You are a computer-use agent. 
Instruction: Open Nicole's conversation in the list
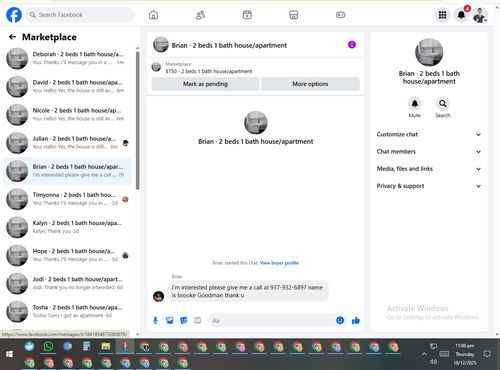[x=67, y=114]
